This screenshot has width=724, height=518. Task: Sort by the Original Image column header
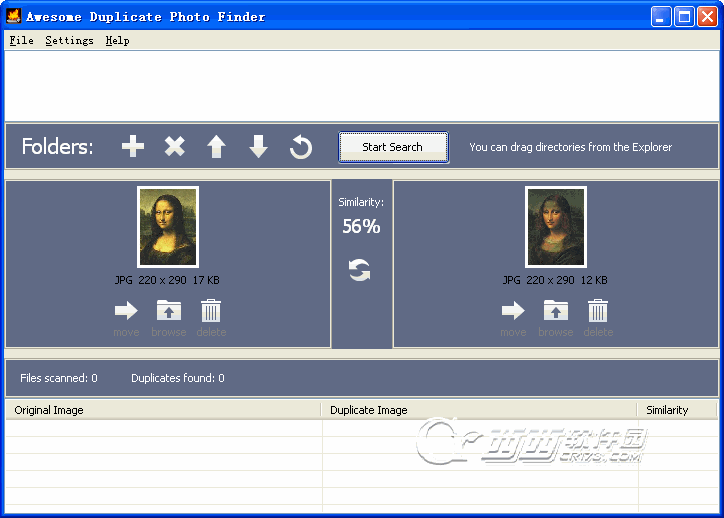pos(163,410)
